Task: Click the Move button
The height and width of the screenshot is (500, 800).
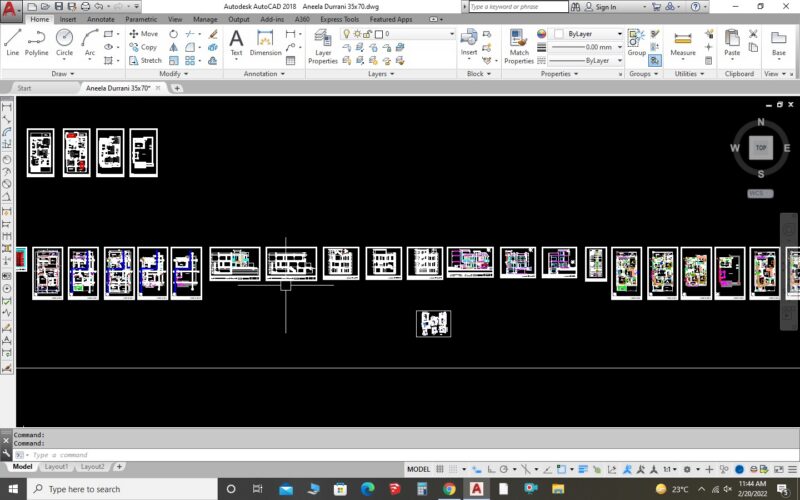Action: (x=144, y=34)
